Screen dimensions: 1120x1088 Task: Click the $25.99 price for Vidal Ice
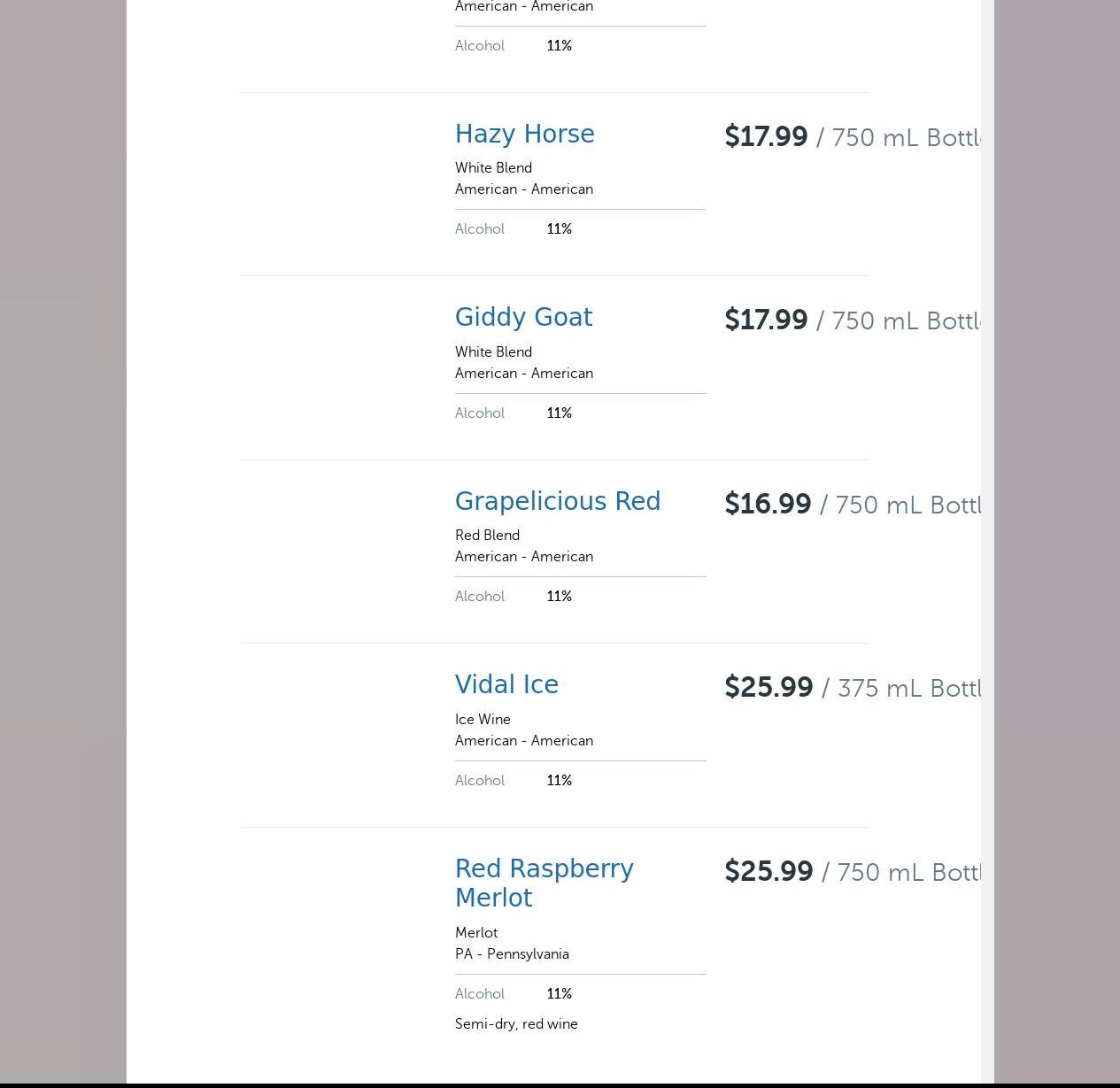[x=769, y=688]
